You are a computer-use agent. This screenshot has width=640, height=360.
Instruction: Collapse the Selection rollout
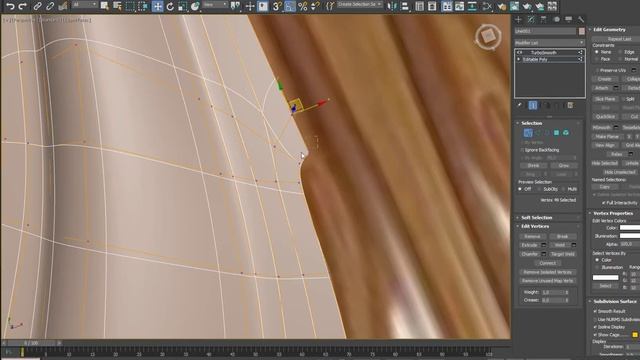click(x=531, y=123)
